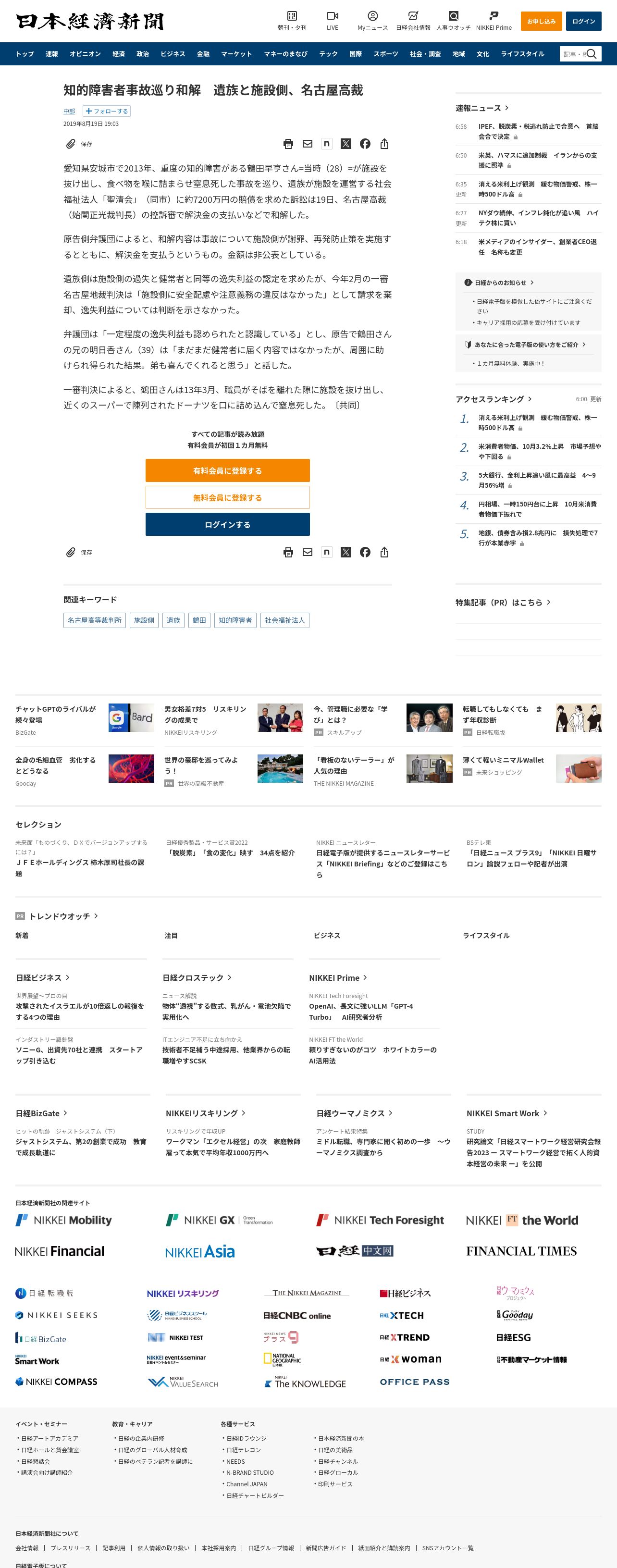617x1568 pixels.
Task: Open ranking item 5大銀行、金利上昇追い風
Action: pos(537,480)
